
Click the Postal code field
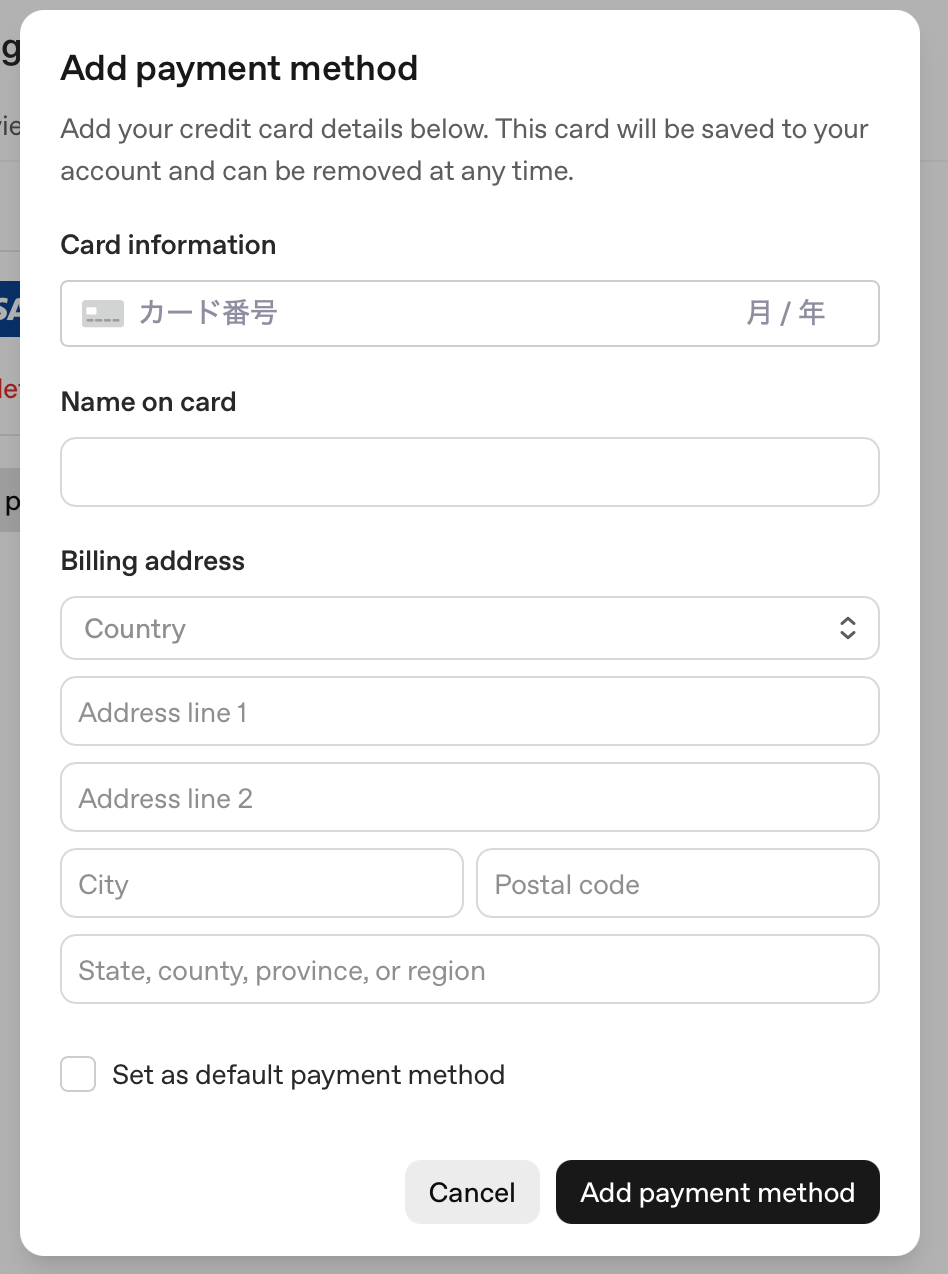pyautogui.click(x=677, y=884)
